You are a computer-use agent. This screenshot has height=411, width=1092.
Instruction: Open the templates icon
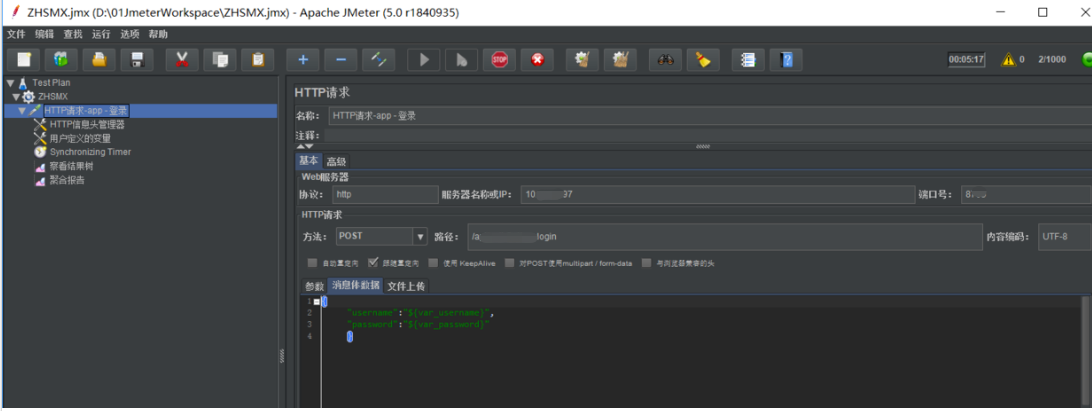click(x=61, y=60)
